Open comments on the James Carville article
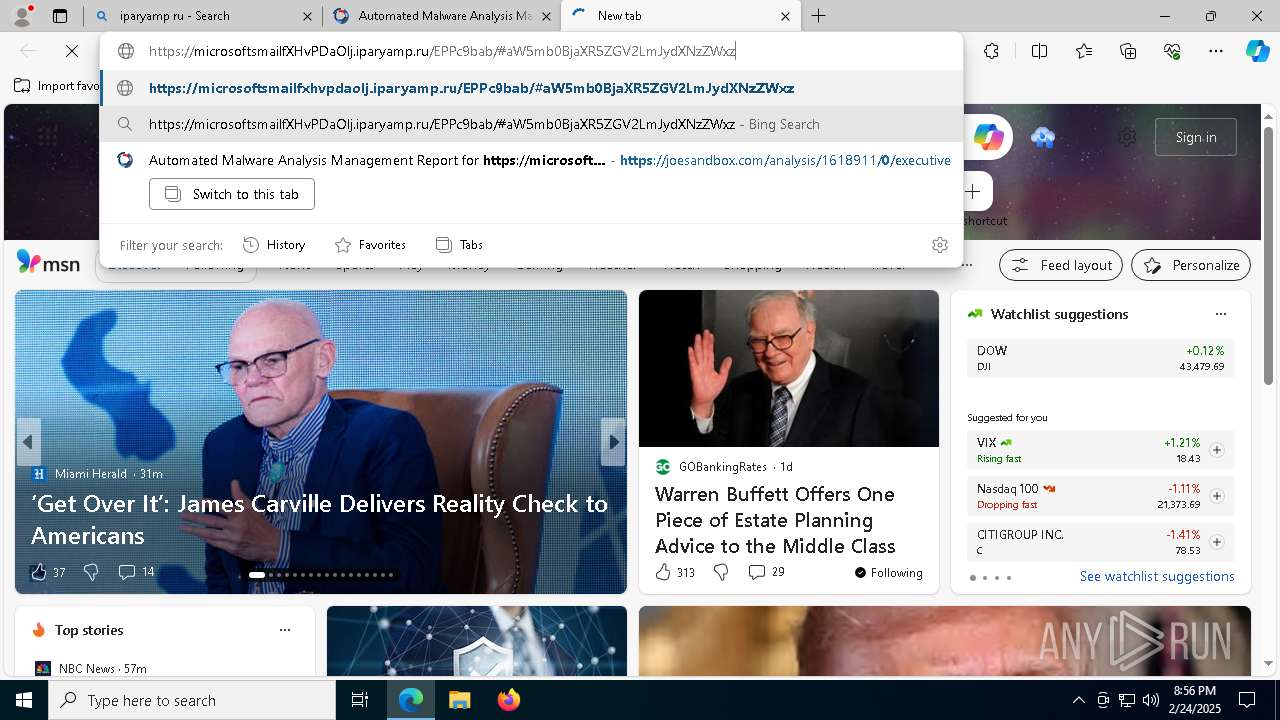The height and width of the screenshot is (720, 1280). [x=136, y=572]
